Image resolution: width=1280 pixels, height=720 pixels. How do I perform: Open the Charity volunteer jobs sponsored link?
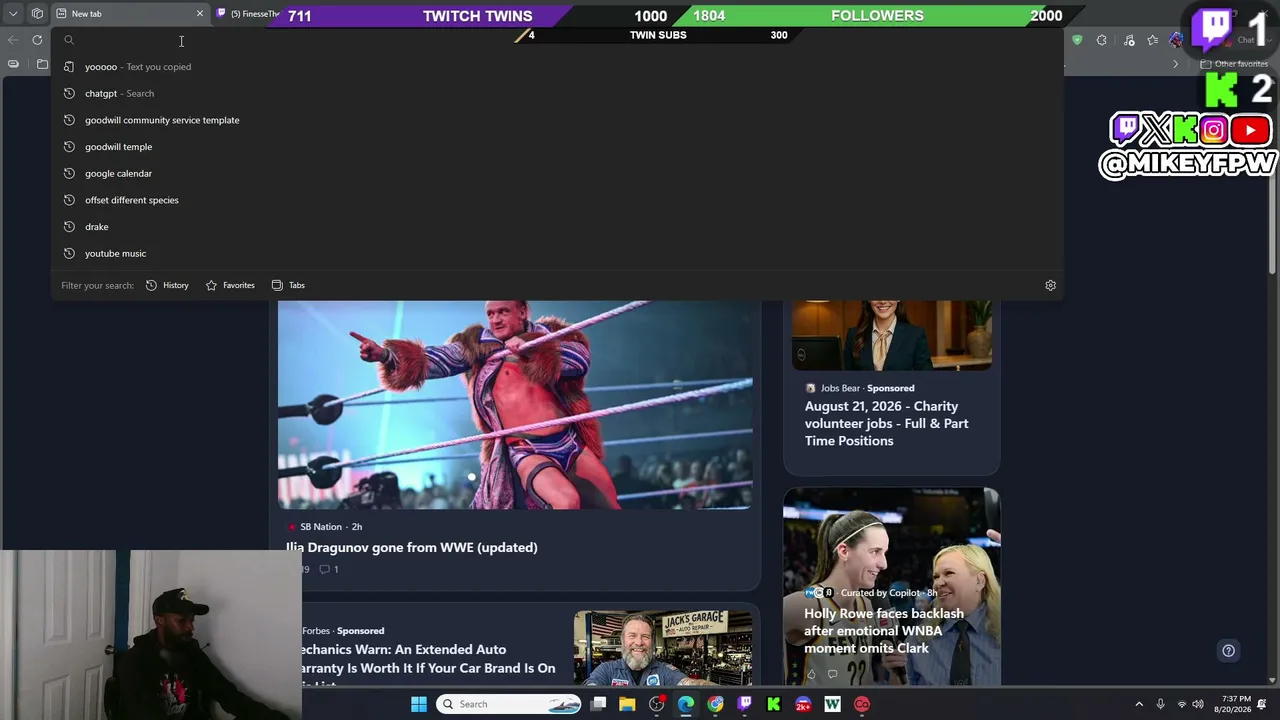point(886,423)
